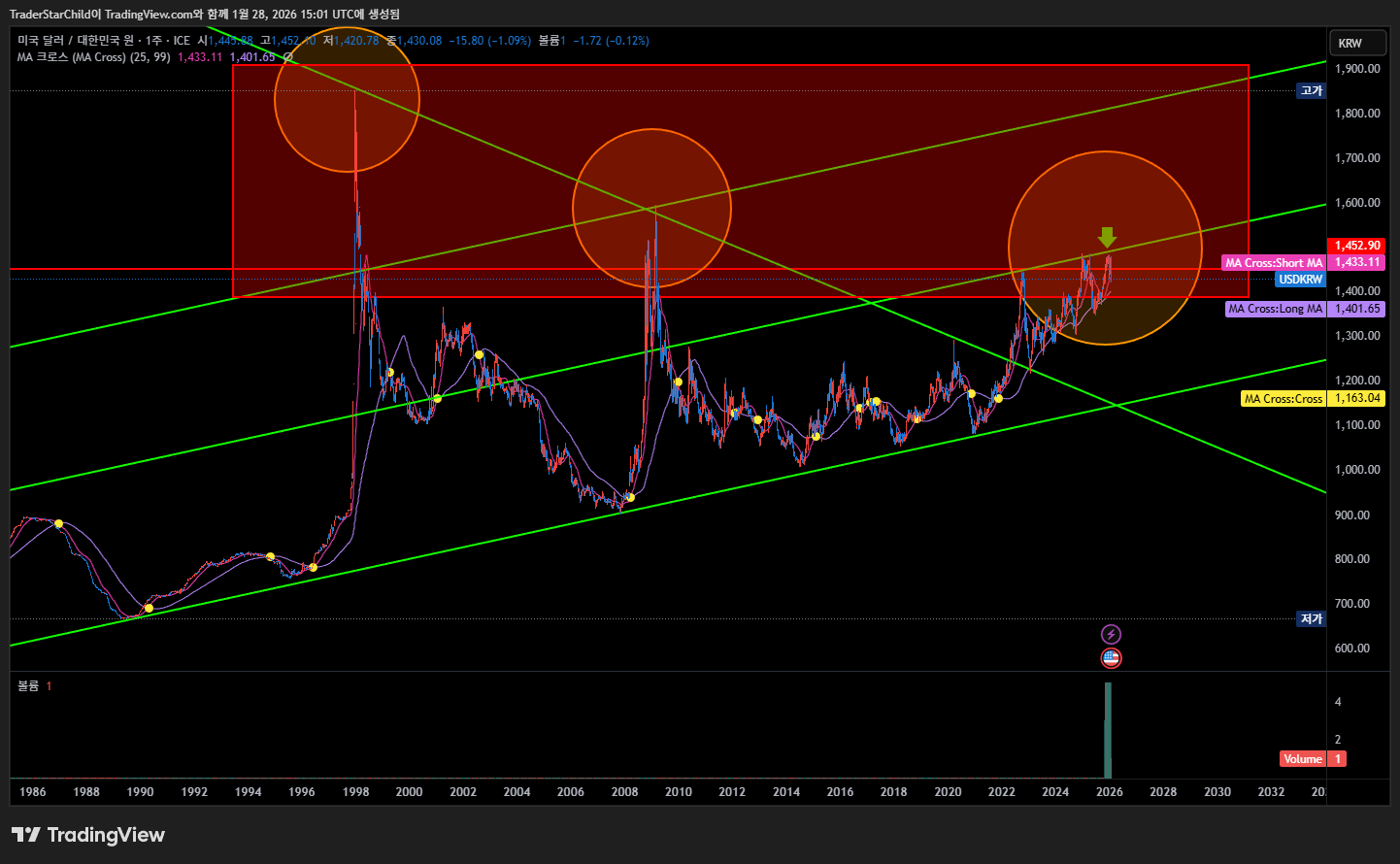This screenshot has height=864, width=1400.
Task: Click the purple lightning bolt event icon
Action: [1111, 634]
